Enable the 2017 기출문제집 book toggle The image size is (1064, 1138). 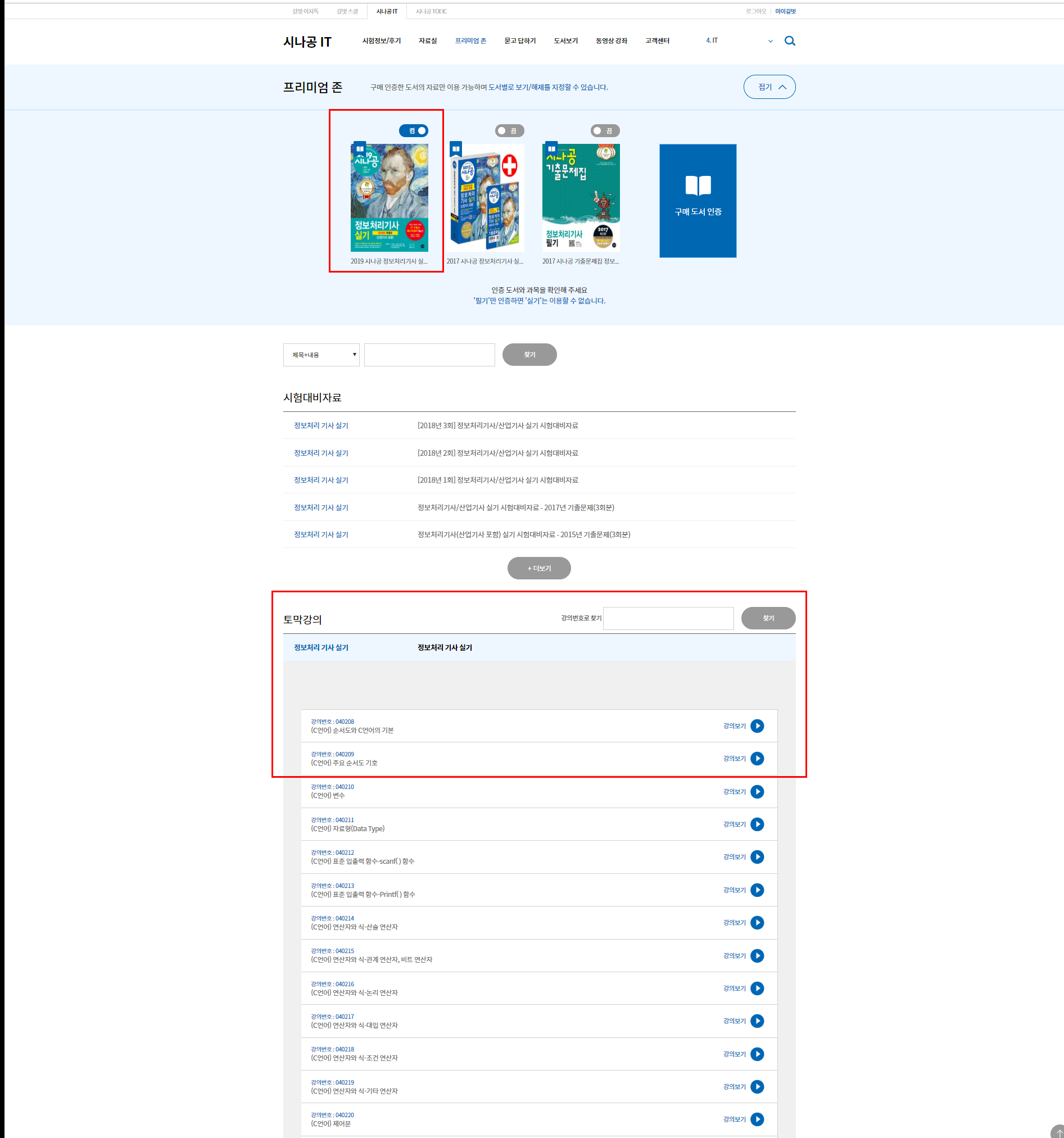tap(605, 131)
